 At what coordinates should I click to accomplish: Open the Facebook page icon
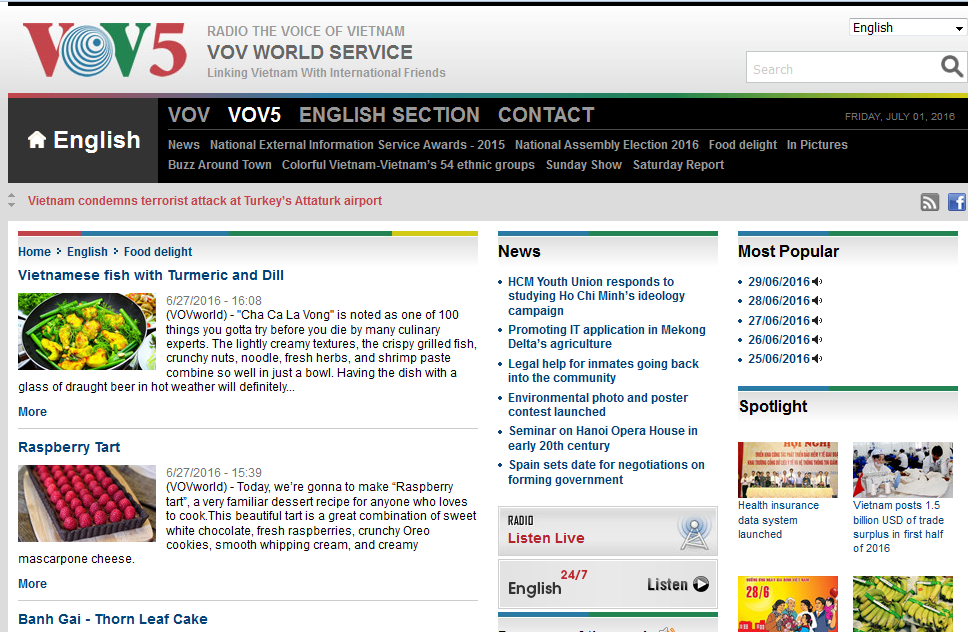tap(956, 202)
